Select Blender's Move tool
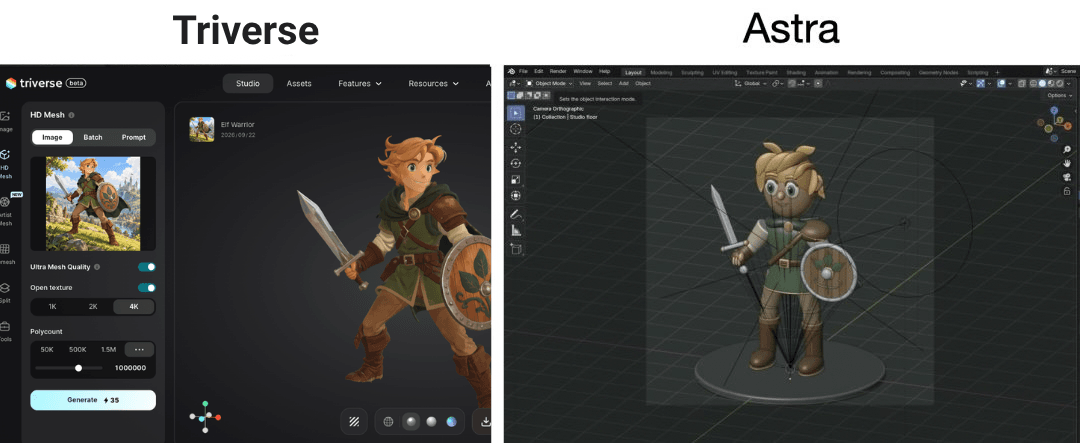 [x=515, y=147]
